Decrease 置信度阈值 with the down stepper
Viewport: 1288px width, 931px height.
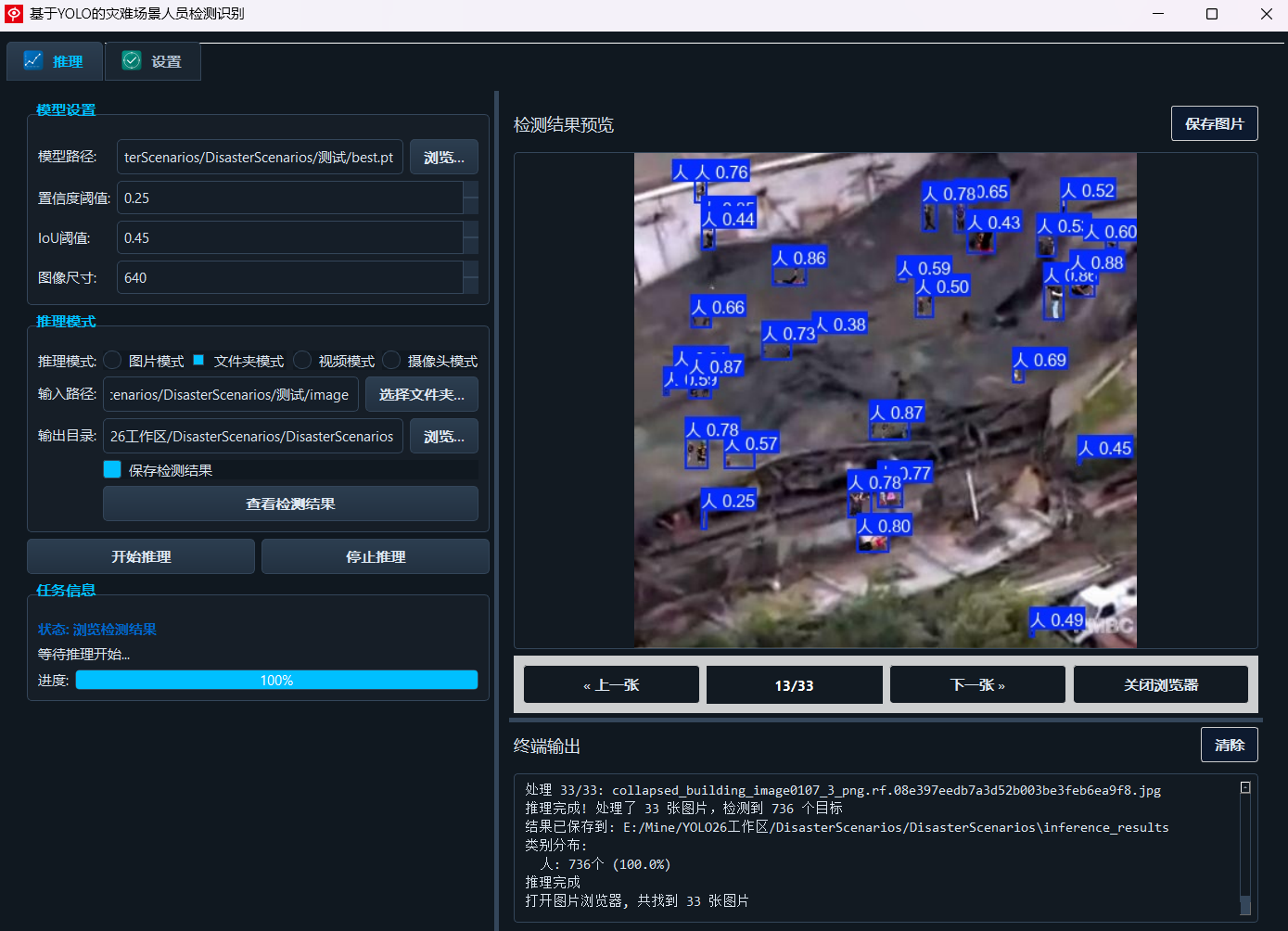[x=470, y=206]
